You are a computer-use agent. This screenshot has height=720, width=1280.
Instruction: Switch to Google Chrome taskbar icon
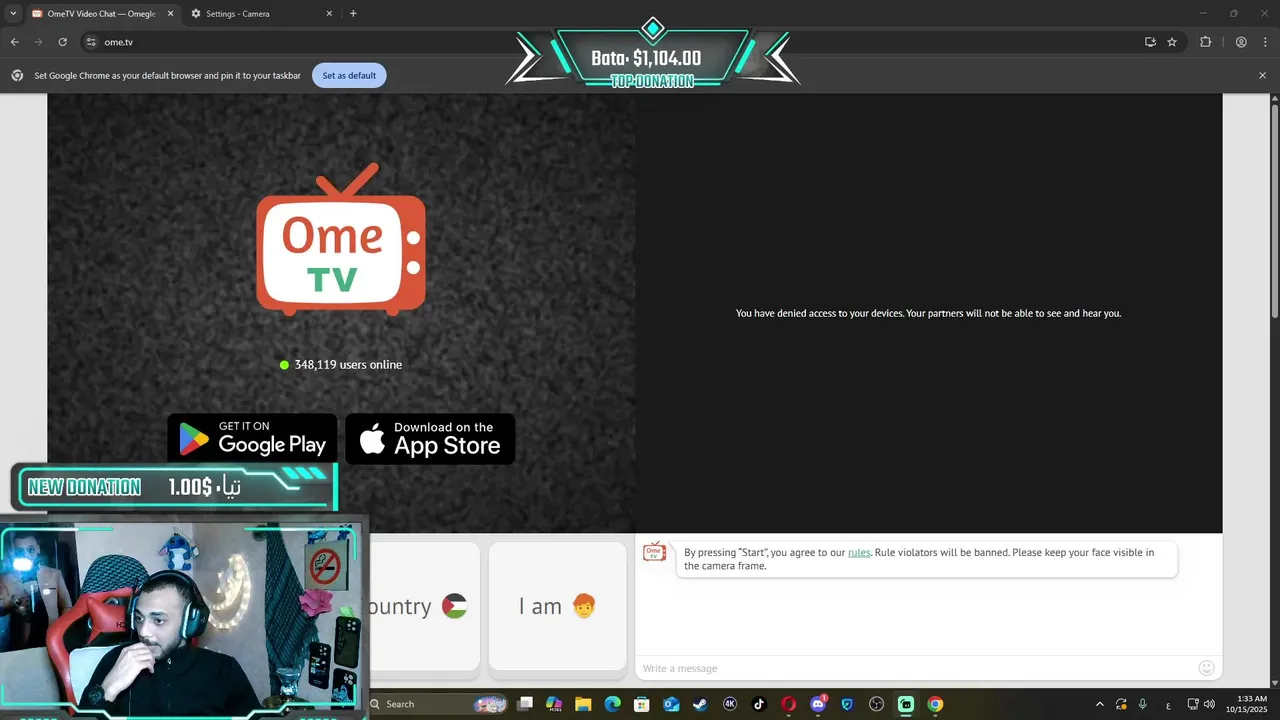(x=935, y=704)
